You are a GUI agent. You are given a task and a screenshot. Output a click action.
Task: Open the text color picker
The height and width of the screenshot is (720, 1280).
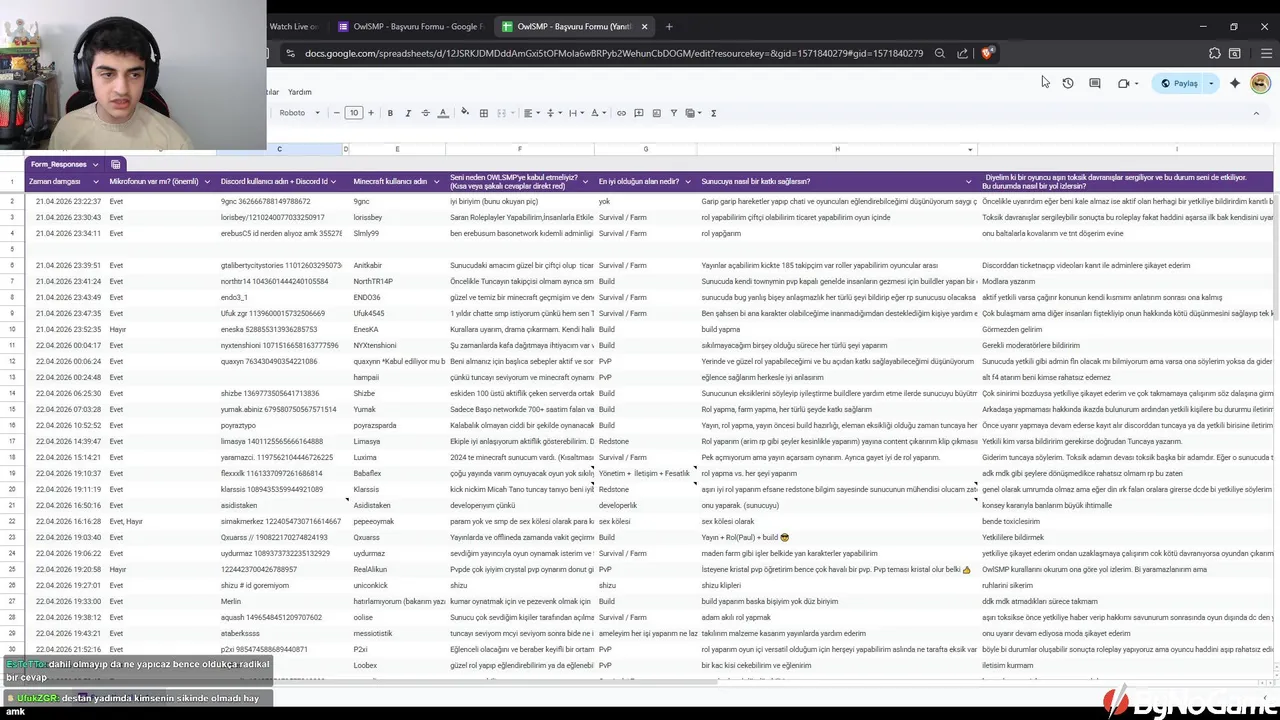[443, 113]
